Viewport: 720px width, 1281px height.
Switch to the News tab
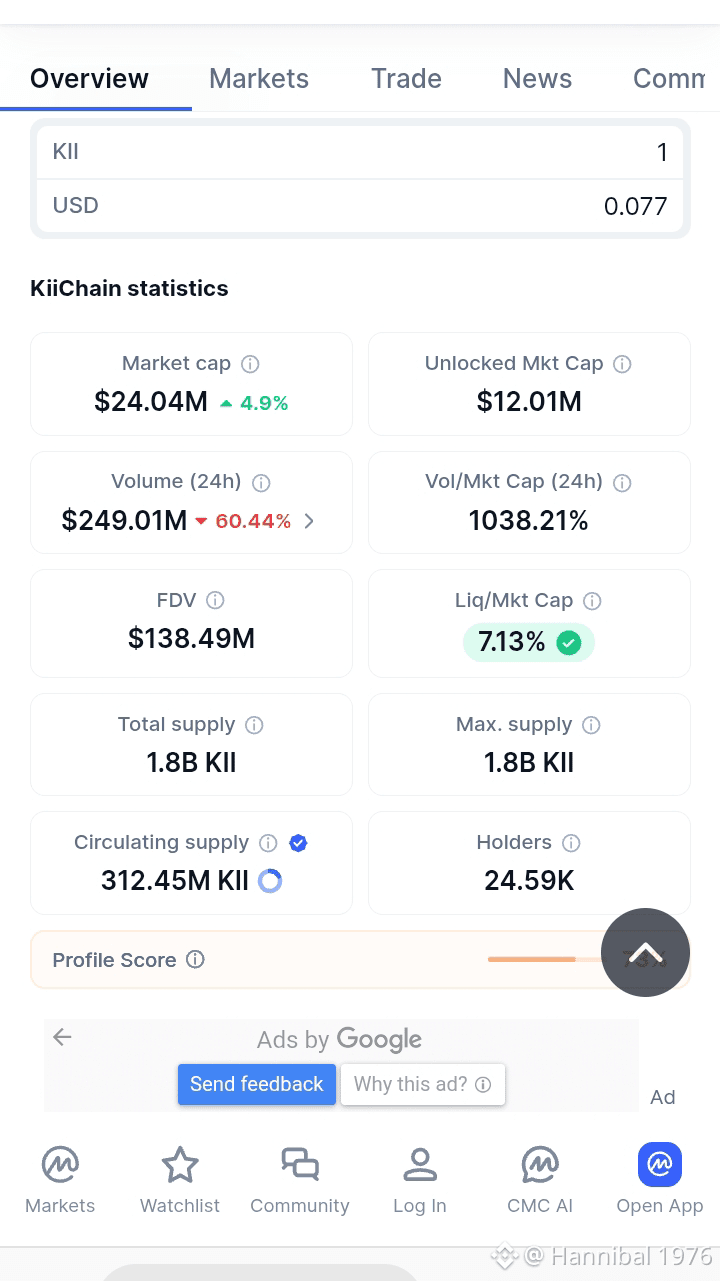pyautogui.click(x=537, y=79)
